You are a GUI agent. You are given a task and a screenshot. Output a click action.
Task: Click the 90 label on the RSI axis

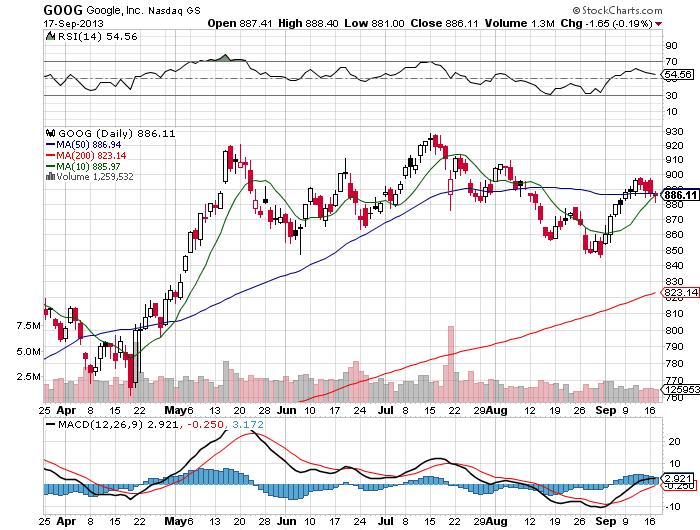(671, 46)
